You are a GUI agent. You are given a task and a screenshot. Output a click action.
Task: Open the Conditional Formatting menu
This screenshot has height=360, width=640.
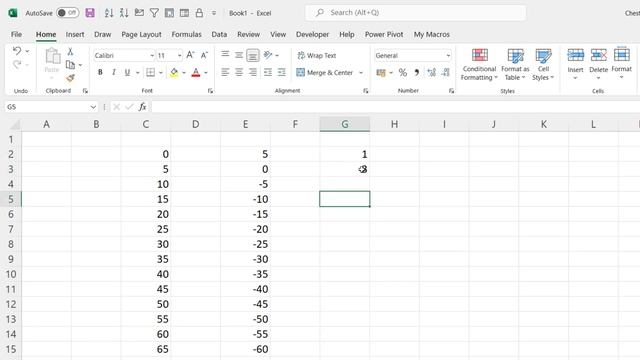tap(479, 64)
